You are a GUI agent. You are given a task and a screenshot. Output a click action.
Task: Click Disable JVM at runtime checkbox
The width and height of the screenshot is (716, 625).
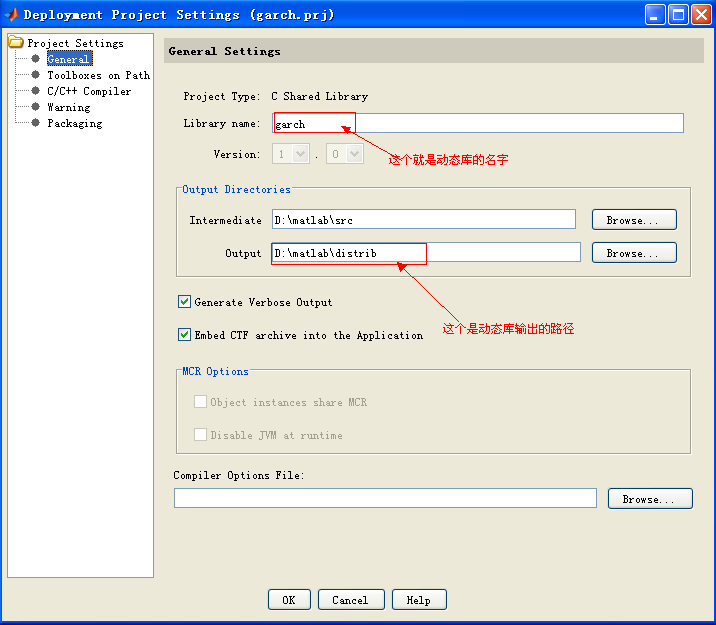point(201,435)
